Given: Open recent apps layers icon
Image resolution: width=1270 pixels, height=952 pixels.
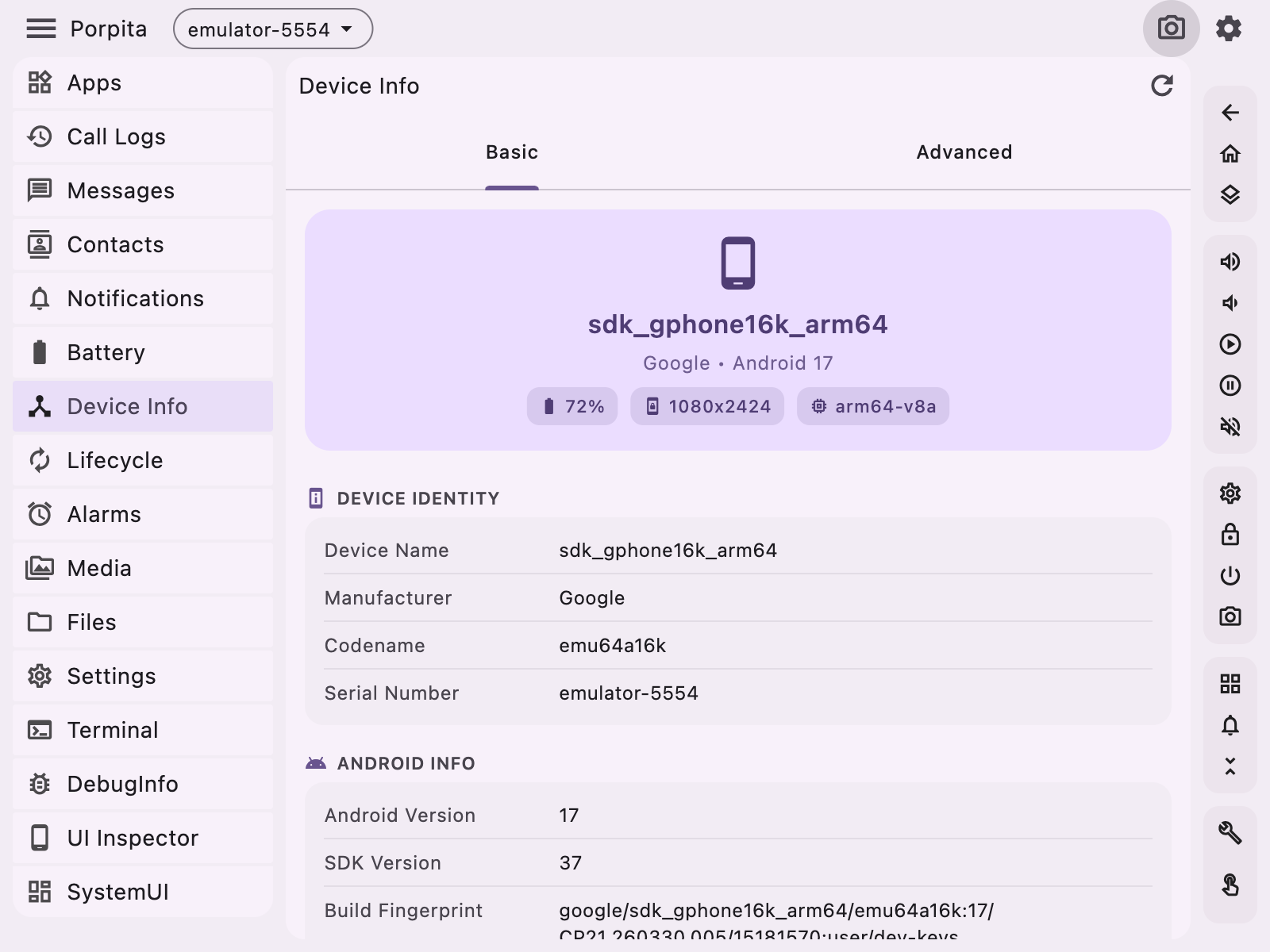Looking at the screenshot, I should coord(1230,195).
